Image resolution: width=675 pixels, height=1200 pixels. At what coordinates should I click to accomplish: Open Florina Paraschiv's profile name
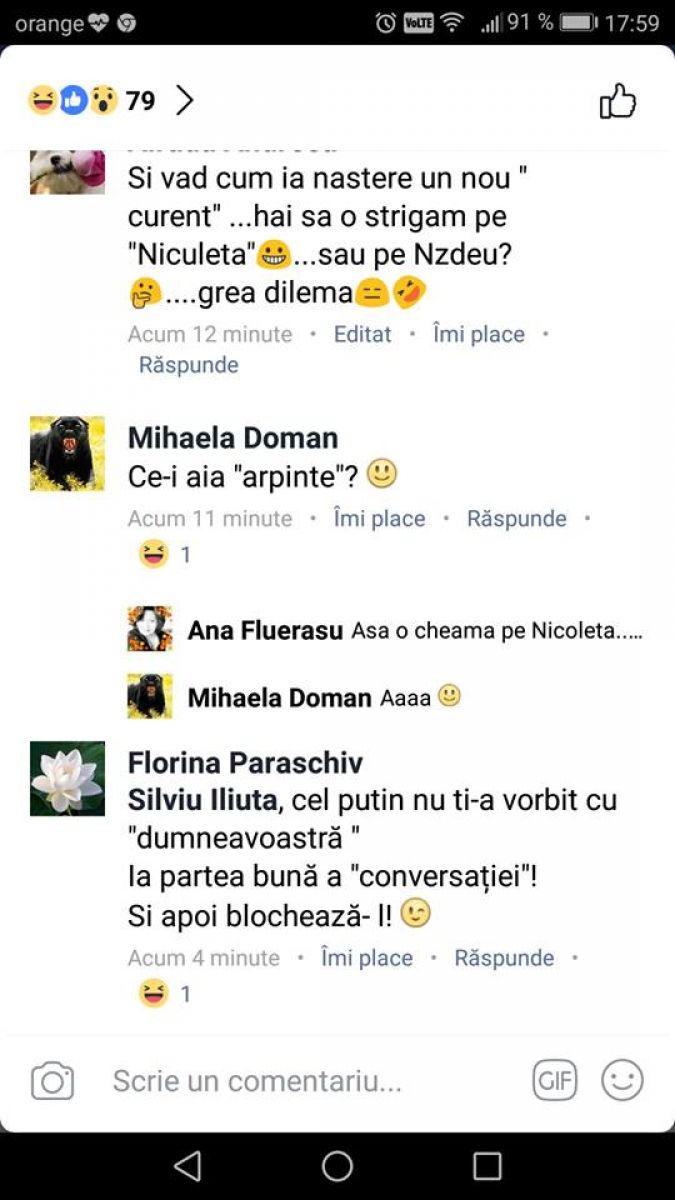coord(245,763)
